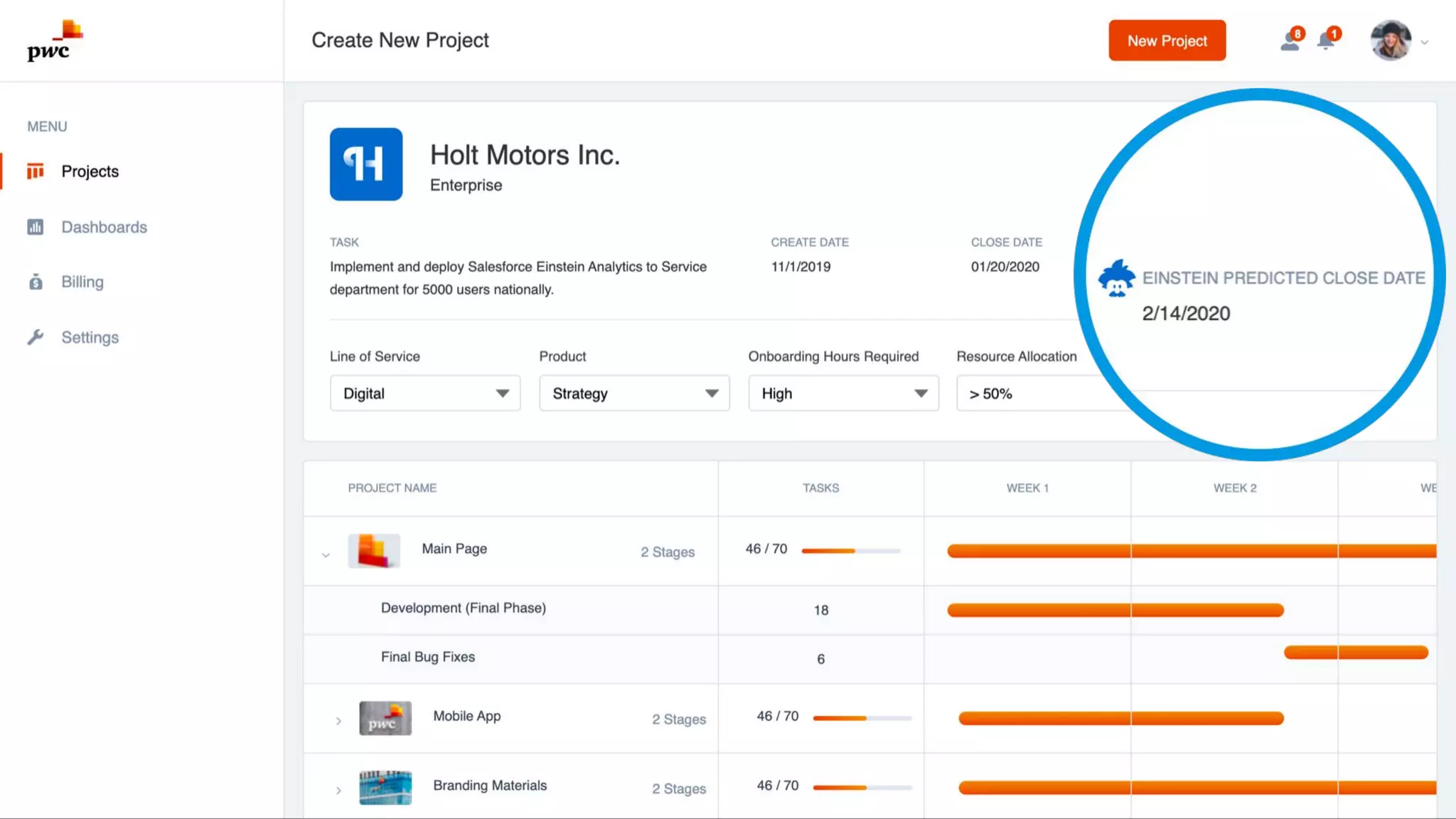Go to Dashboards in the menu
The image size is (1456, 819).
coord(104,227)
